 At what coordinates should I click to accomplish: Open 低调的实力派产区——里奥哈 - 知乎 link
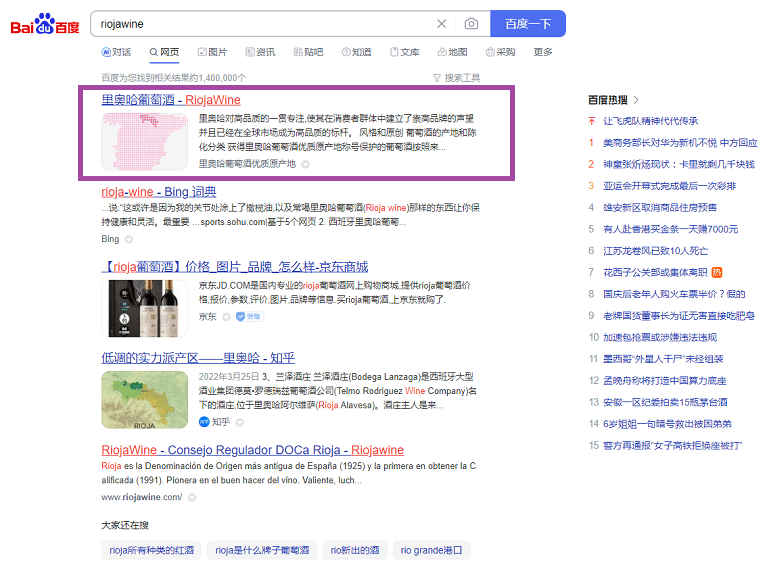[x=198, y=358]
